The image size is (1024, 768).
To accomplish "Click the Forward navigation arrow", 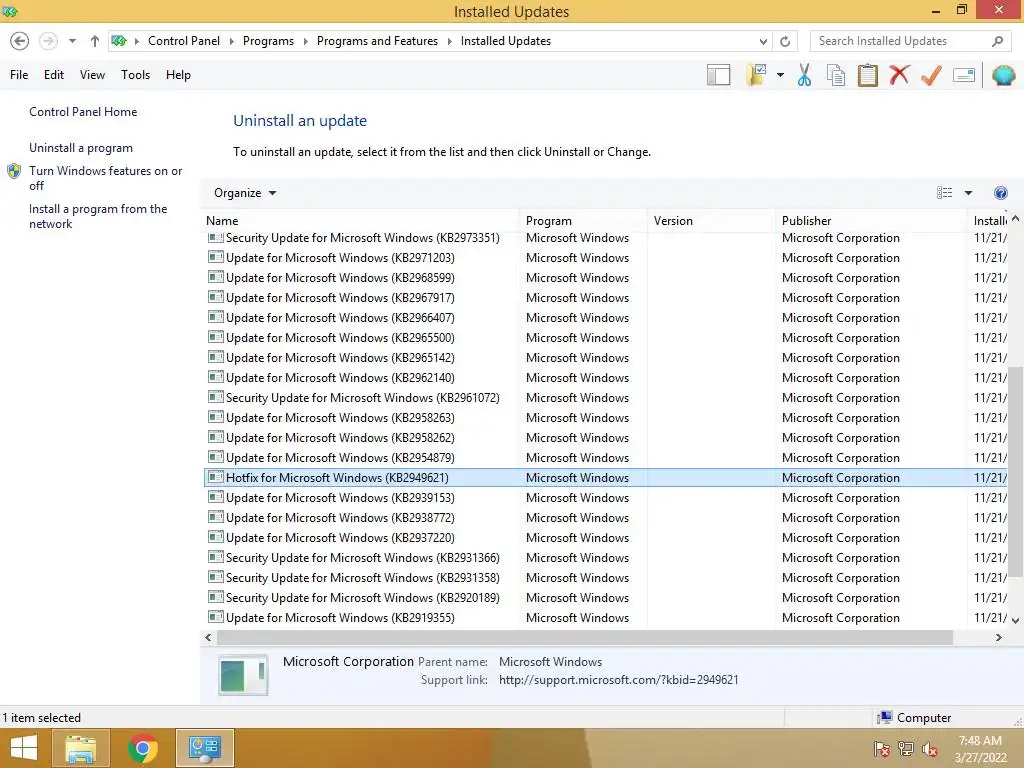I will tap(48, 41).
